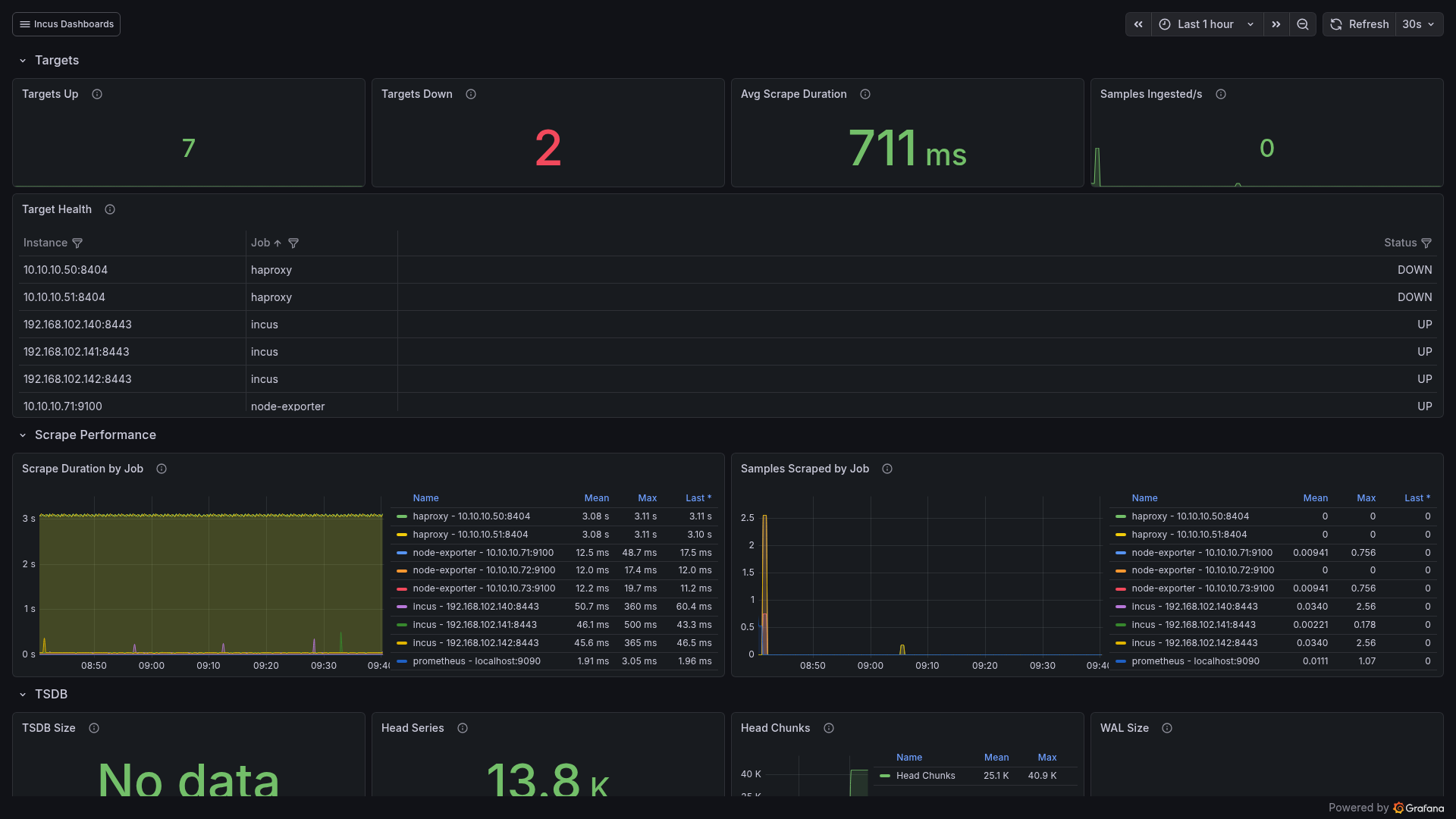Collapse the TSDB row
Screen dimensions: 1456x819
tap(23, 695)
